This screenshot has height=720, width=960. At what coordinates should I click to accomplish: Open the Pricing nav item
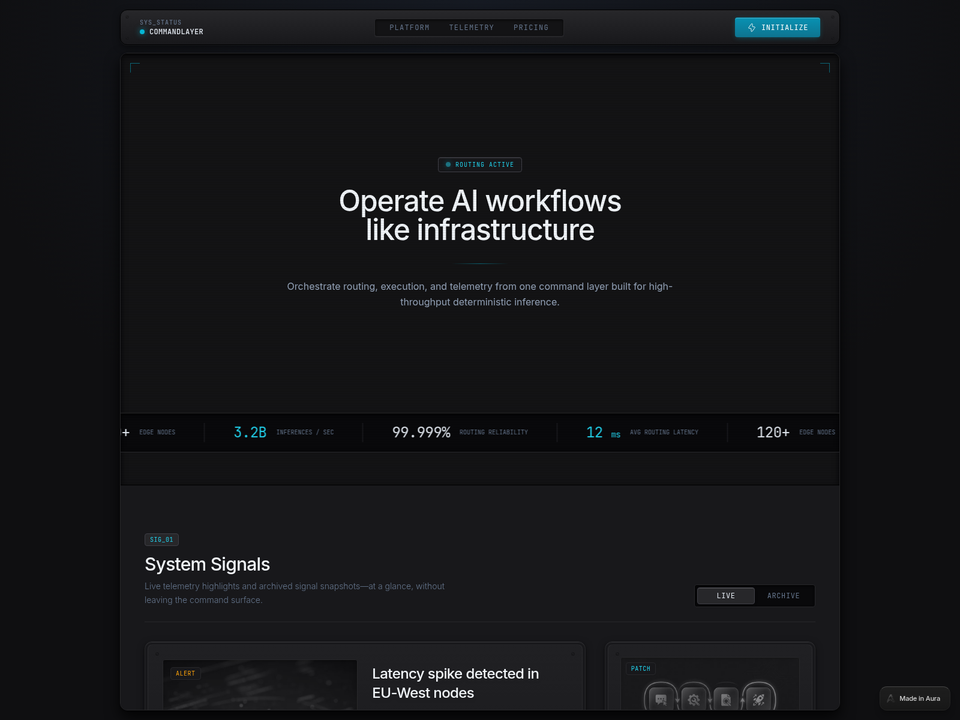pos(531,28)
